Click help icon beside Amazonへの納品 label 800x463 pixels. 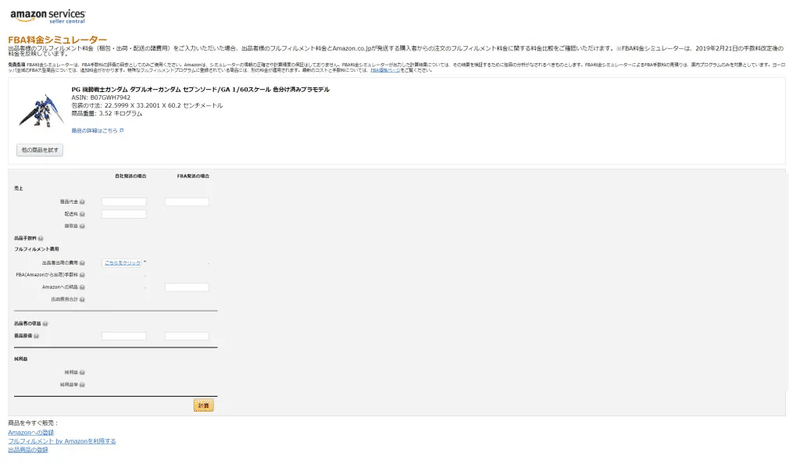[x=82, y=287]
